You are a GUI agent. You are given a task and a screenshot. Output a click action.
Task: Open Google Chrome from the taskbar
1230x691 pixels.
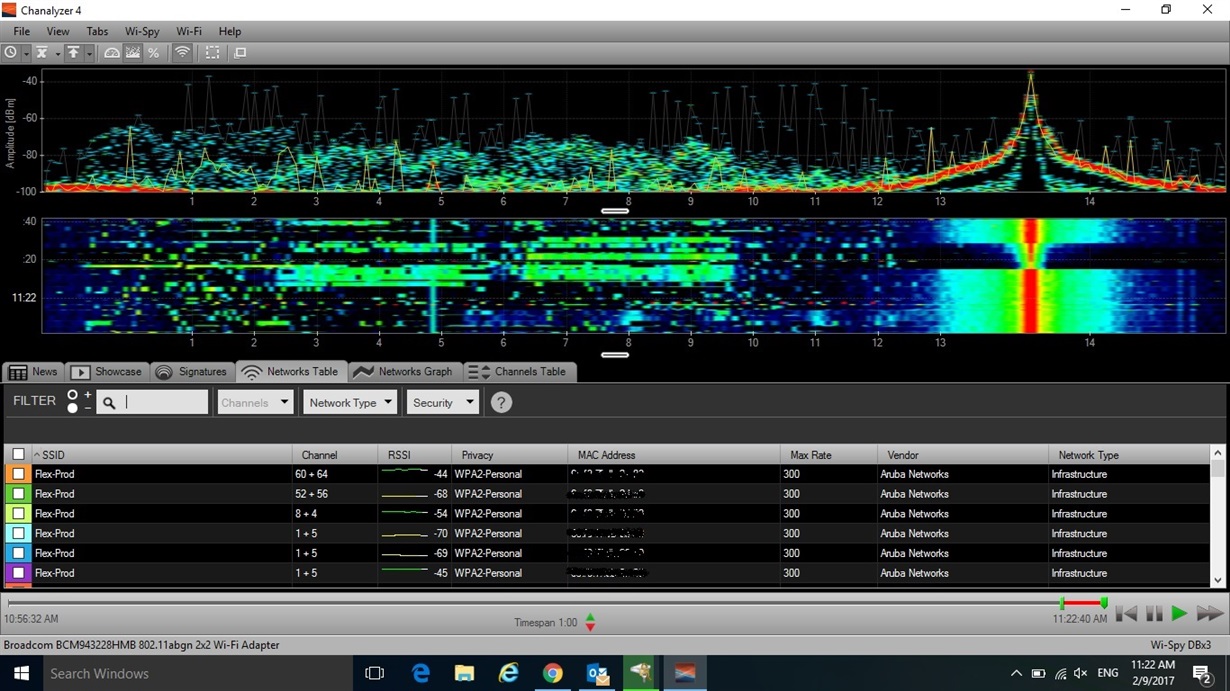tap(553, 673)
